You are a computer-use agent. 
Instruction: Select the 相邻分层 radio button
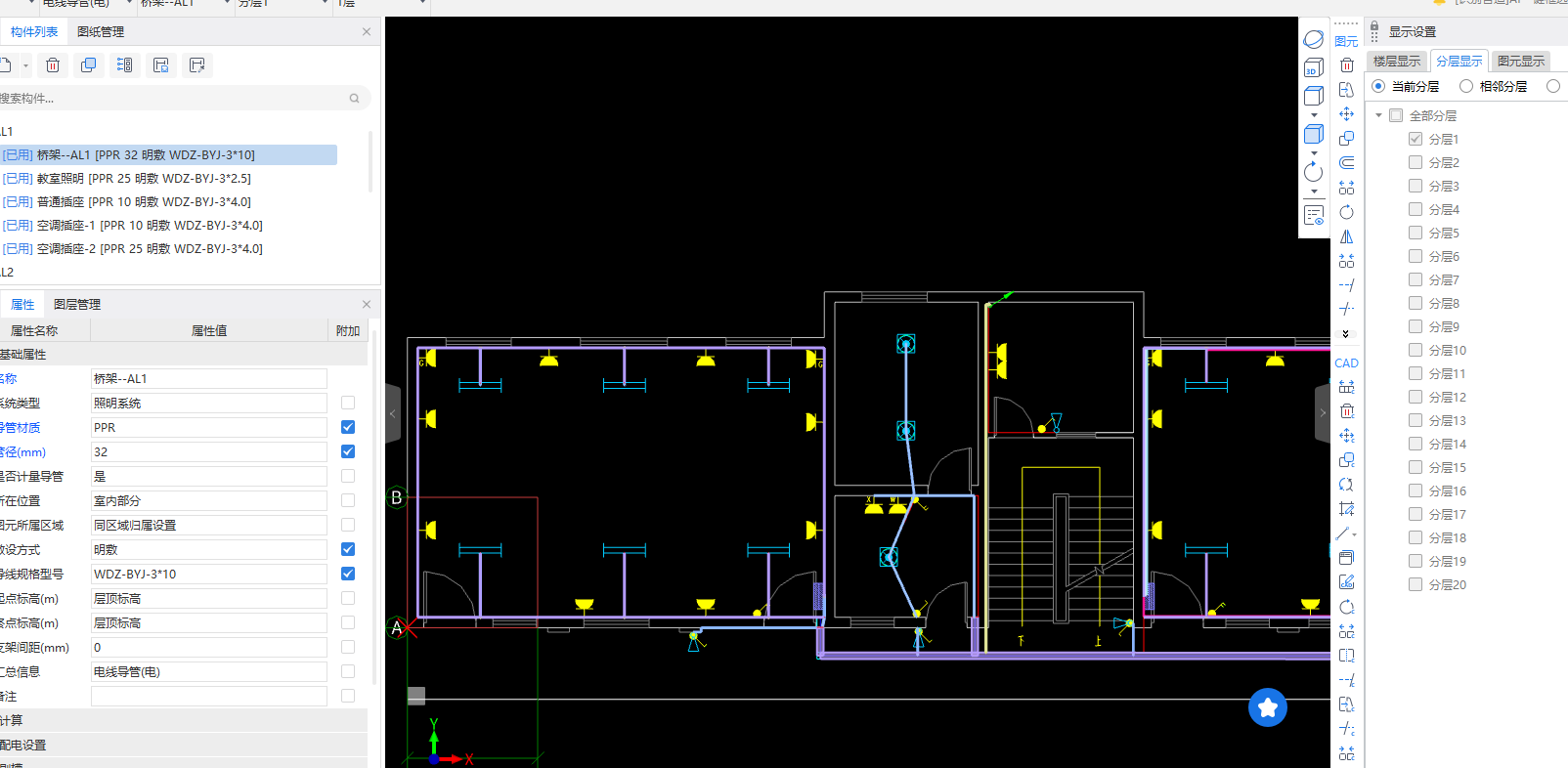tap(1466, 86)
